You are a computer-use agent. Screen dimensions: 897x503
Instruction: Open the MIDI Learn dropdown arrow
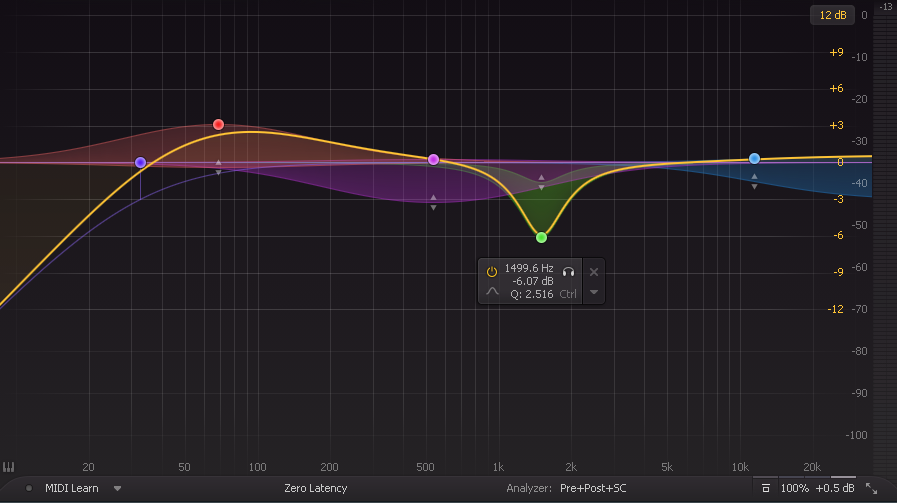(x=117, y=488)
